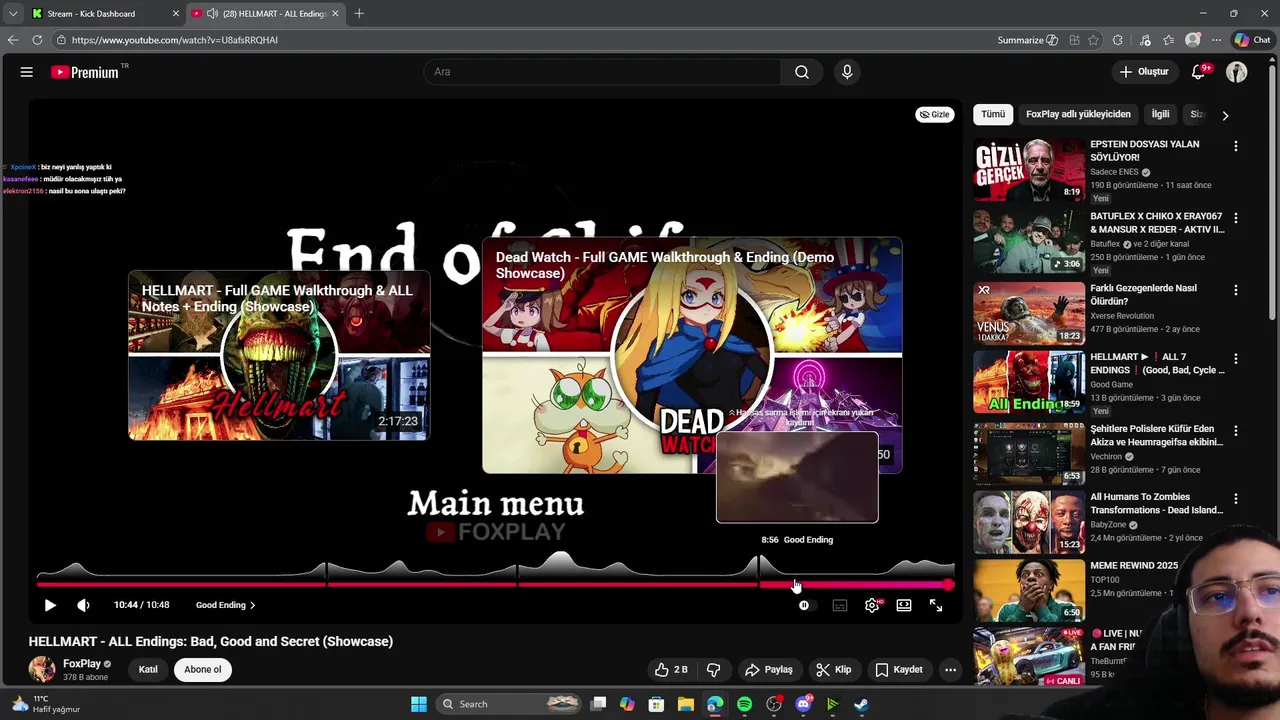This screenshot has height=720, width=1280.
Task: Show more filter chips with right arrow
Action: [x=1225, y=115]
